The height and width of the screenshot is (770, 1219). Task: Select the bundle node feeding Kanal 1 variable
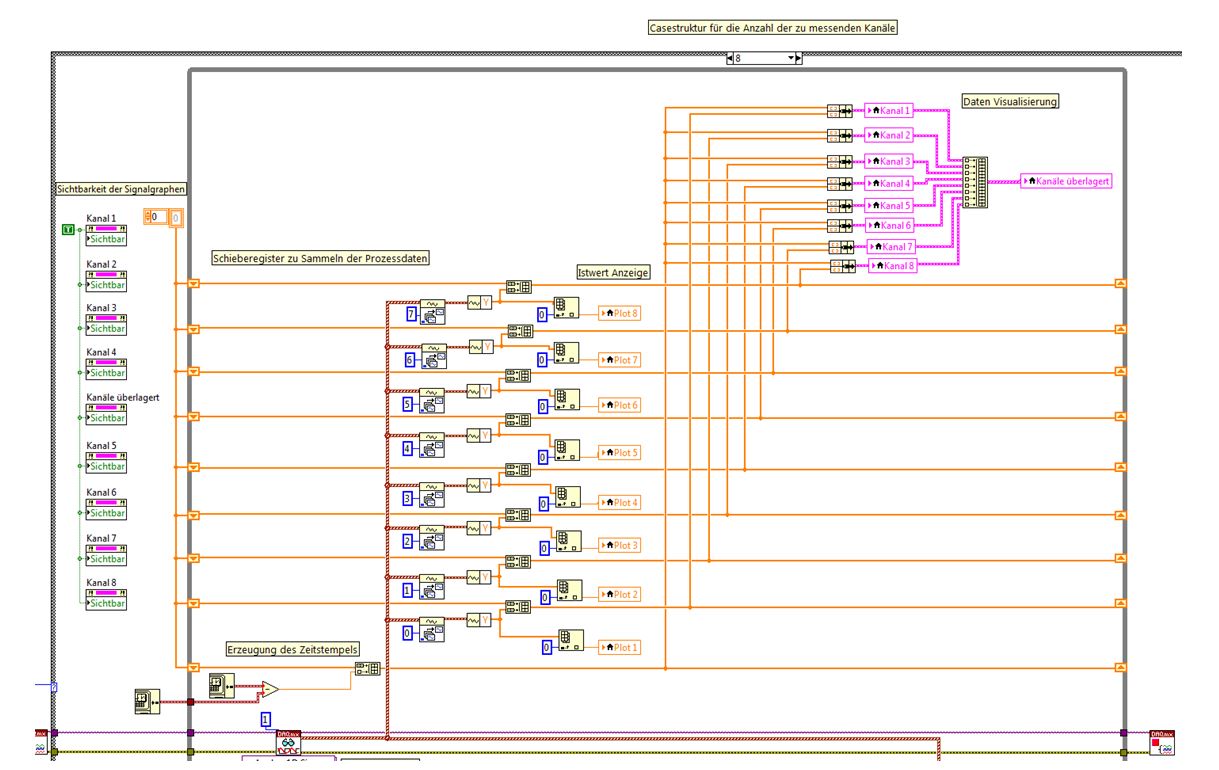[840, 111]
